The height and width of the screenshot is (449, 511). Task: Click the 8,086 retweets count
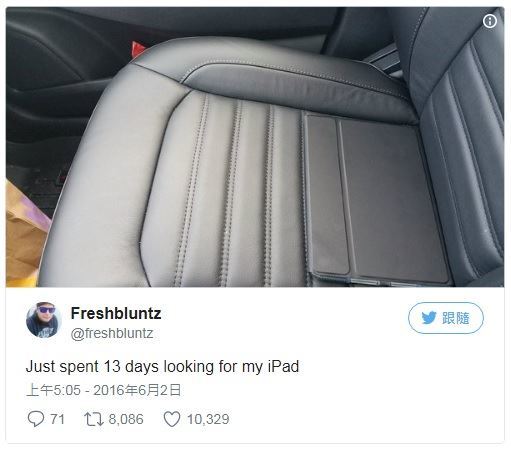(126, 419)
